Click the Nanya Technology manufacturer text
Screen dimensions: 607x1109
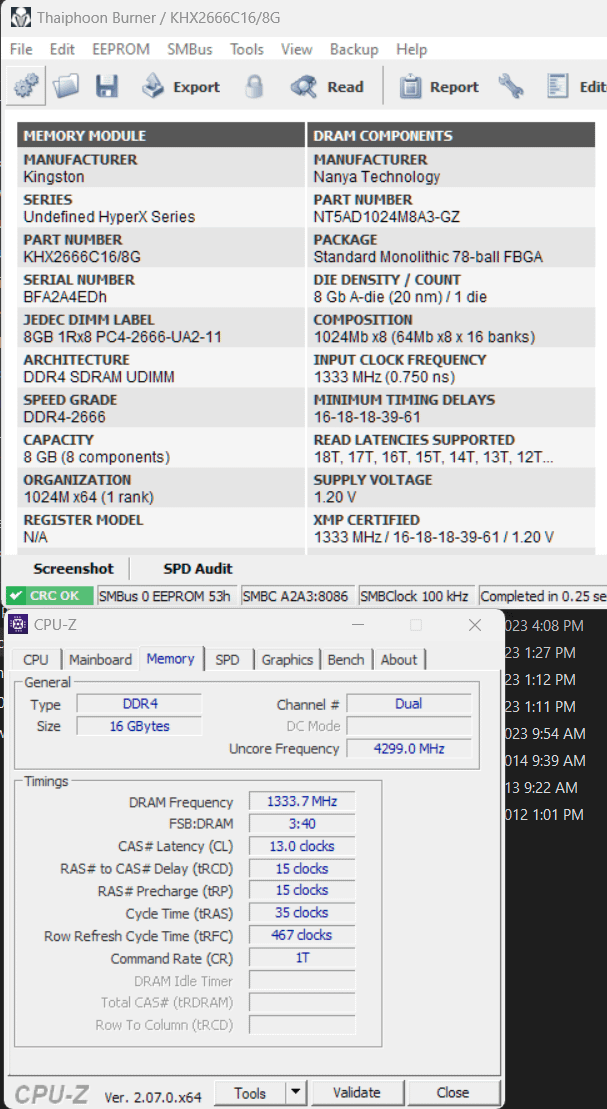pyautogui.click(x=376, y=177)
